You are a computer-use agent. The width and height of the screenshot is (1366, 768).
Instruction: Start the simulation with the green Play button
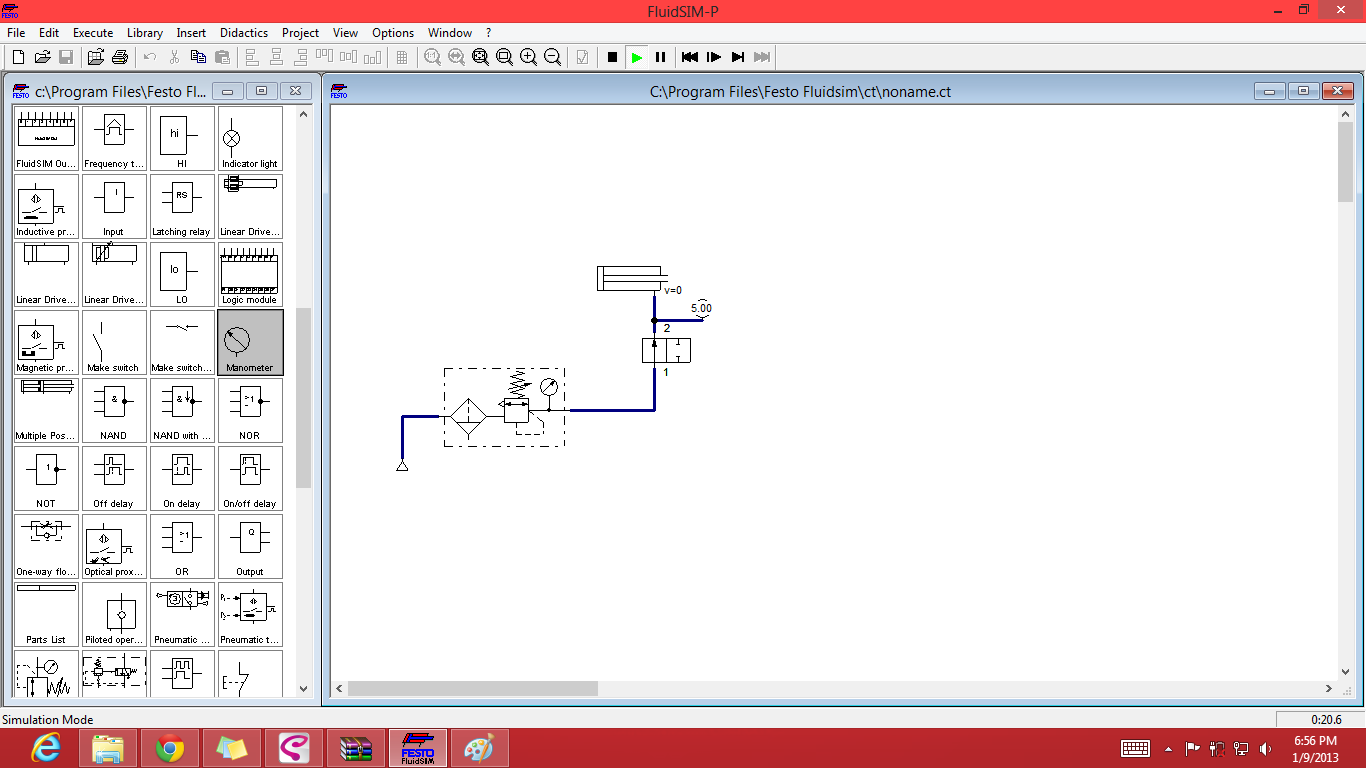pos(636,57)
